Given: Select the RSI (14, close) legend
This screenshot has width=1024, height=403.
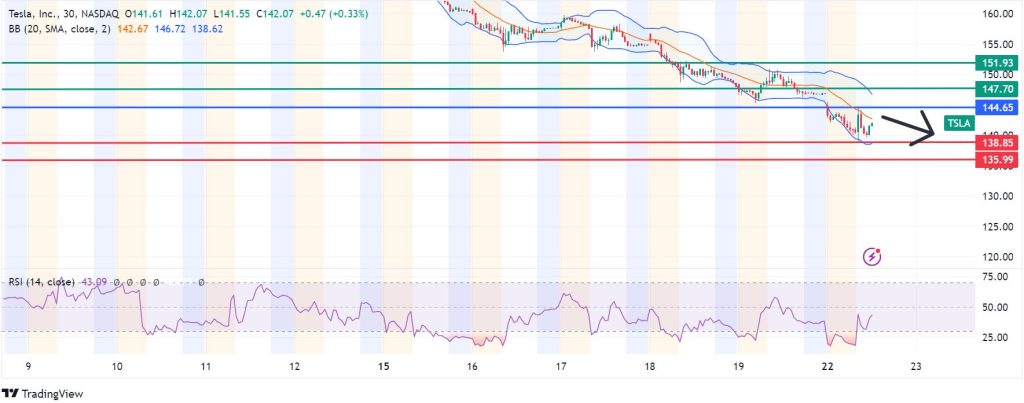Looking at the screenshot, I should tap(42, 283).
